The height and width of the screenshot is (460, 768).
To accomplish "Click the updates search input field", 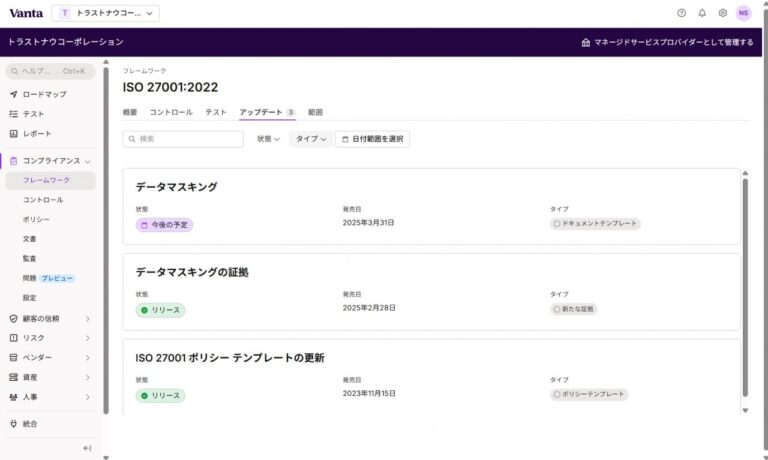I will (183, 139).
